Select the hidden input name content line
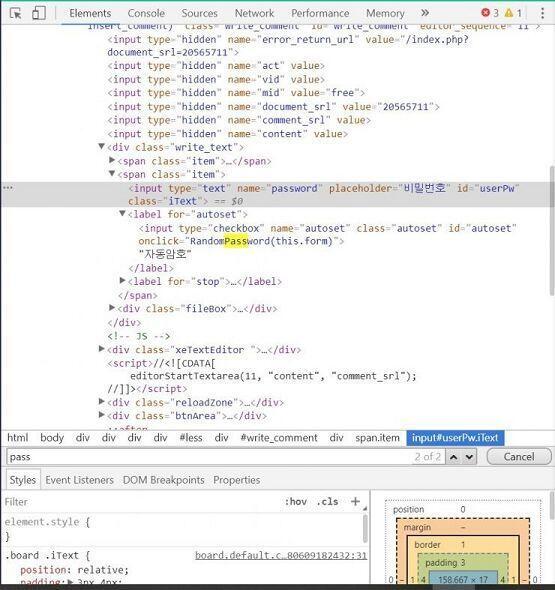Image resolution: width=555 pixels, height=590 pixels. coord(227,134)
